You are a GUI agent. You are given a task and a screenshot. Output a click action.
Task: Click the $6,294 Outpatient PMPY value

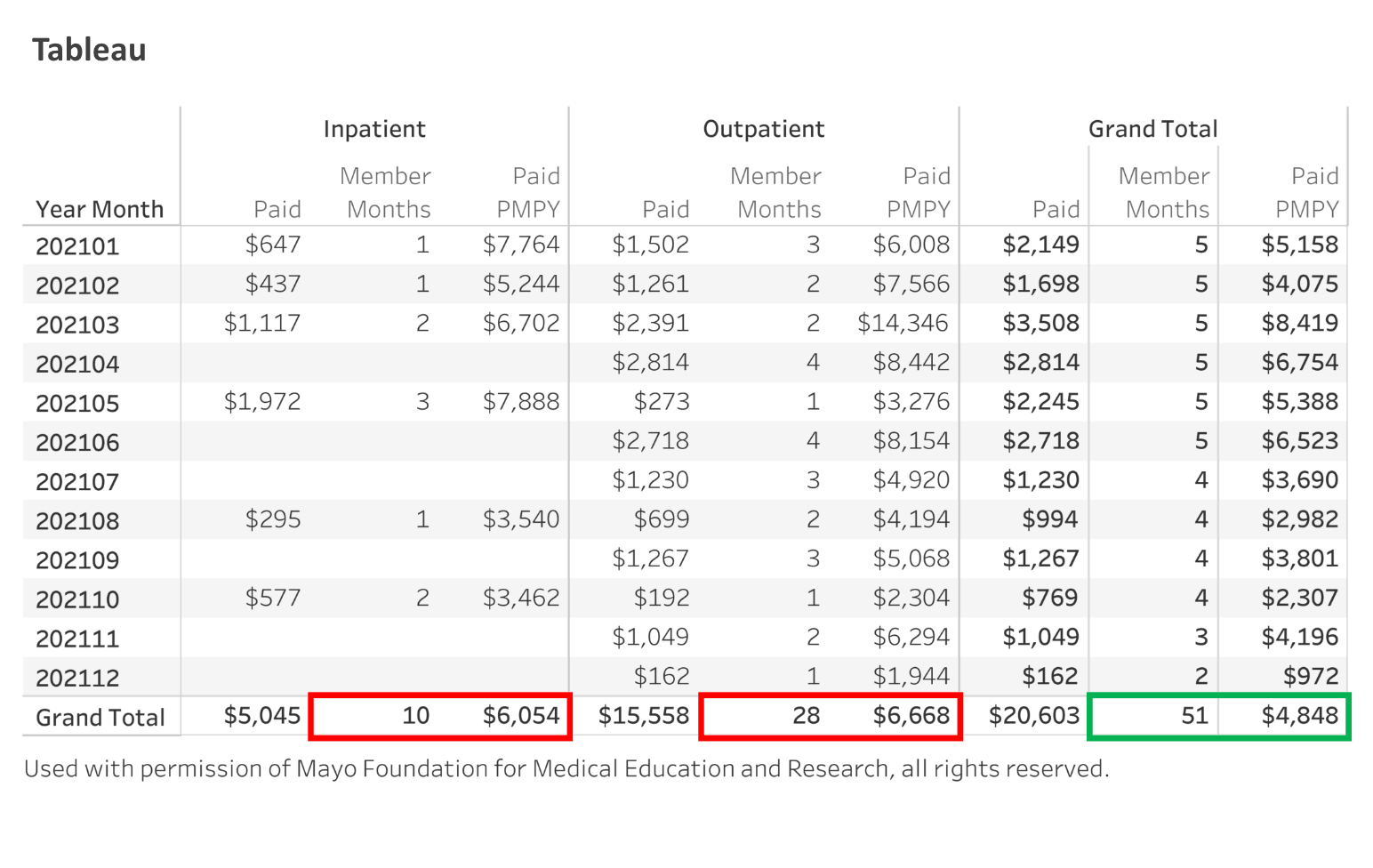(911, 636)
